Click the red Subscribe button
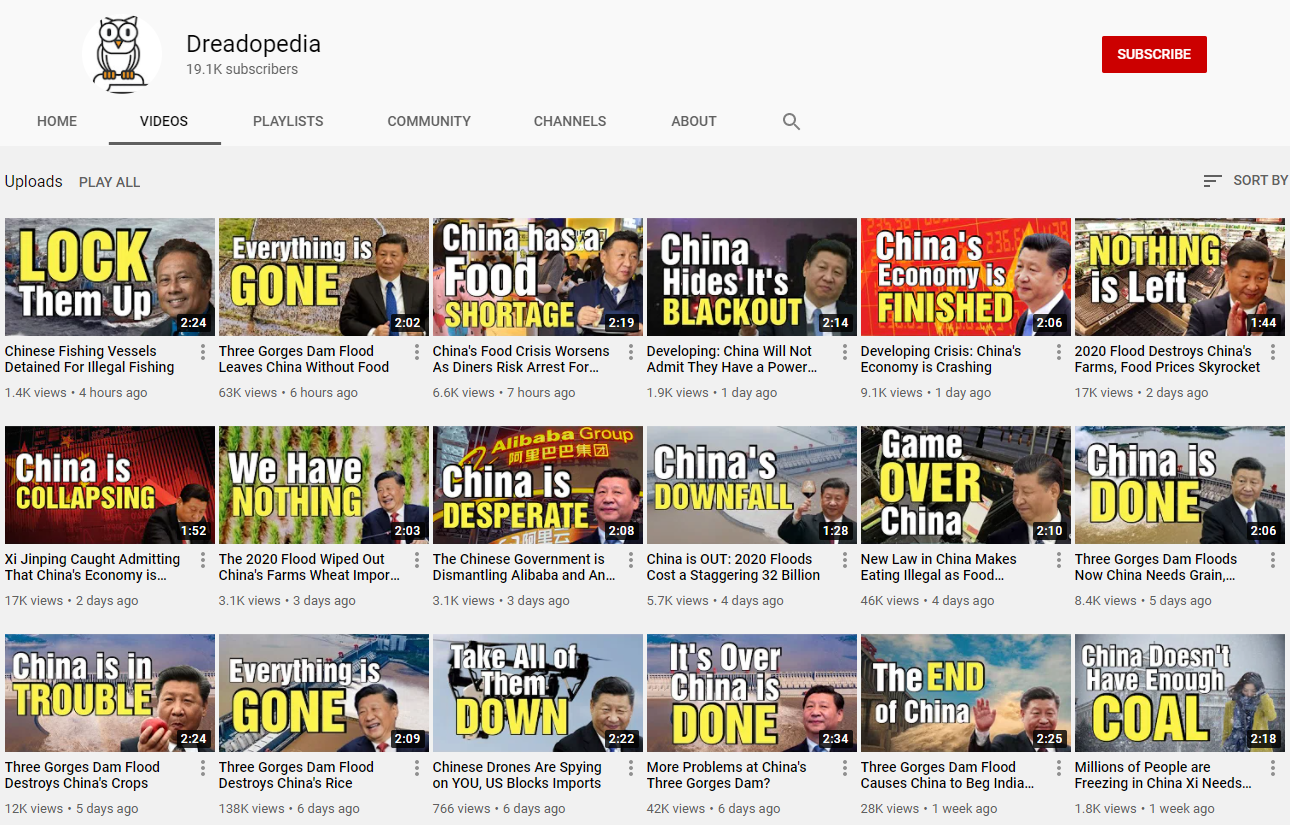This screenshot has height=825, width=1290. 1154,54
